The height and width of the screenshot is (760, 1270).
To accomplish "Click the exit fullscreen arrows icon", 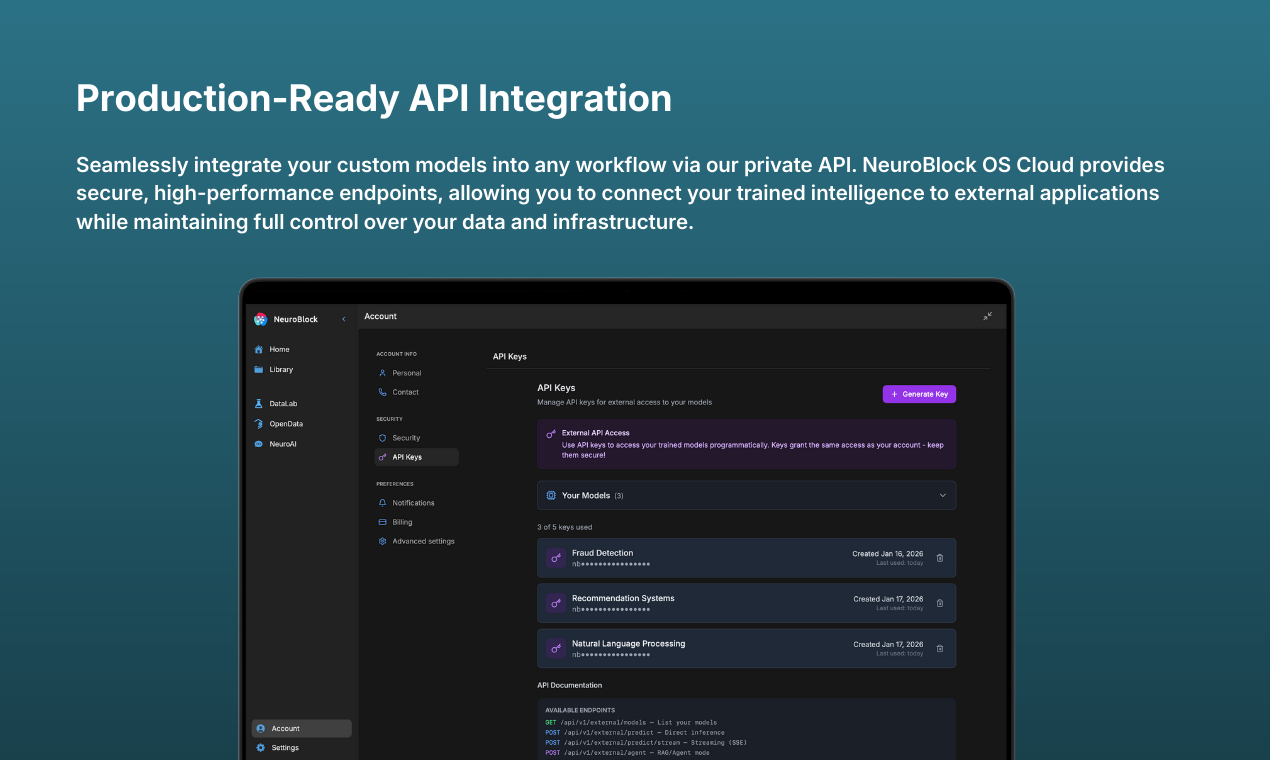I will tap(987, 316).
